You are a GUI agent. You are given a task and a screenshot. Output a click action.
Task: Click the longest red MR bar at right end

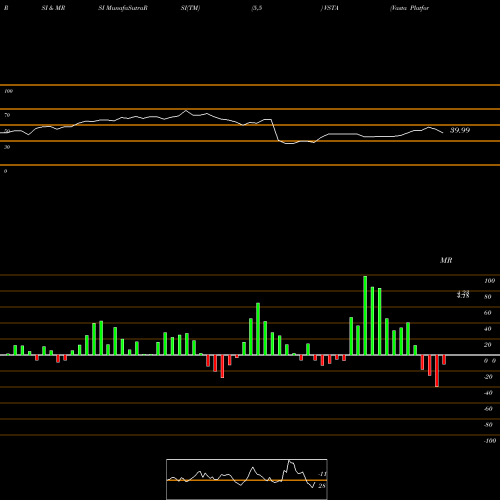coord(437,371)
